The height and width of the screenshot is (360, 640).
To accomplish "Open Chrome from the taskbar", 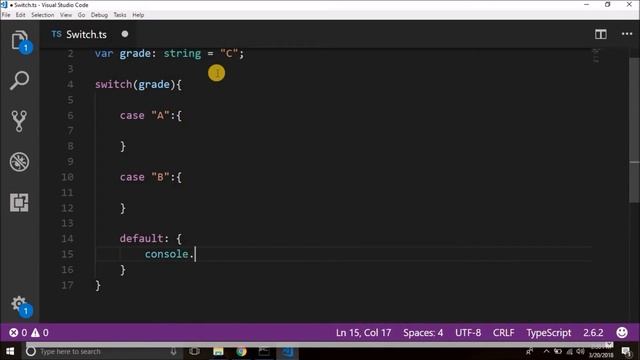I will click(x=241, y=351).
